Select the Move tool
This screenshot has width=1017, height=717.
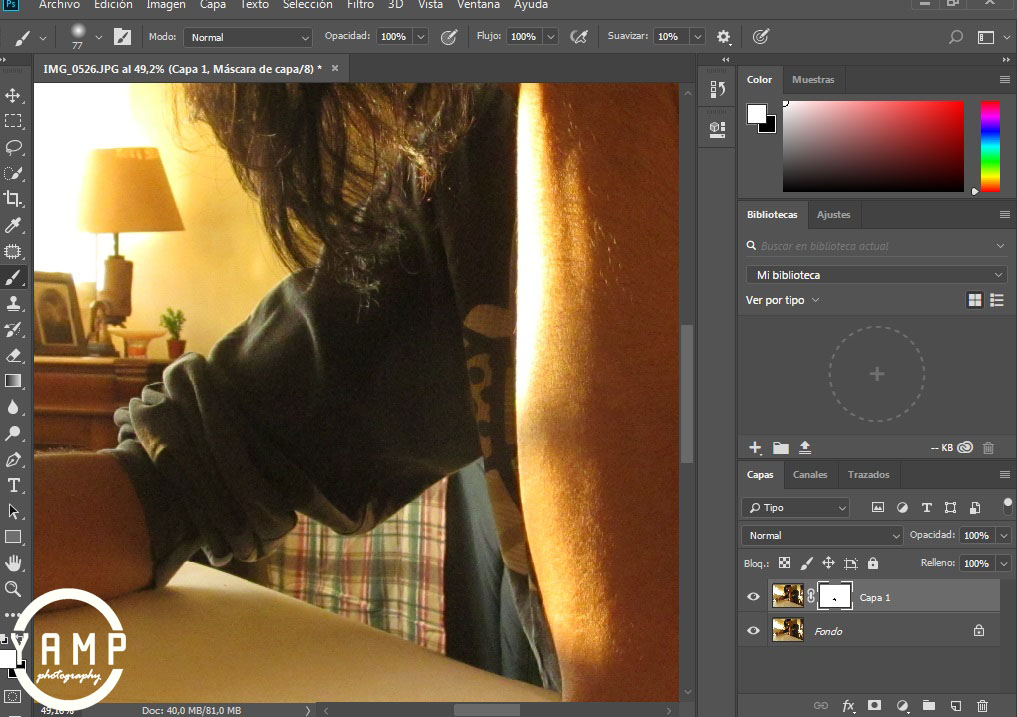click(13, 95)
